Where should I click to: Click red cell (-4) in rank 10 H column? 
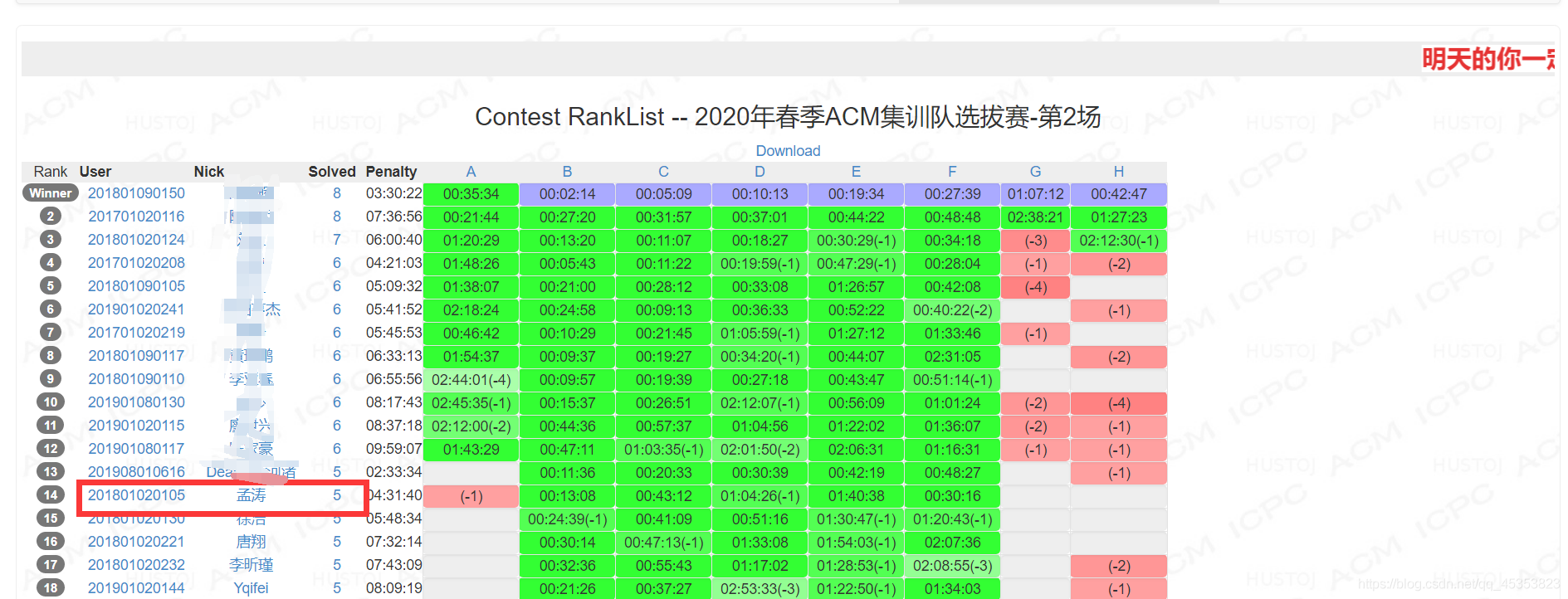click(1119, 403)
